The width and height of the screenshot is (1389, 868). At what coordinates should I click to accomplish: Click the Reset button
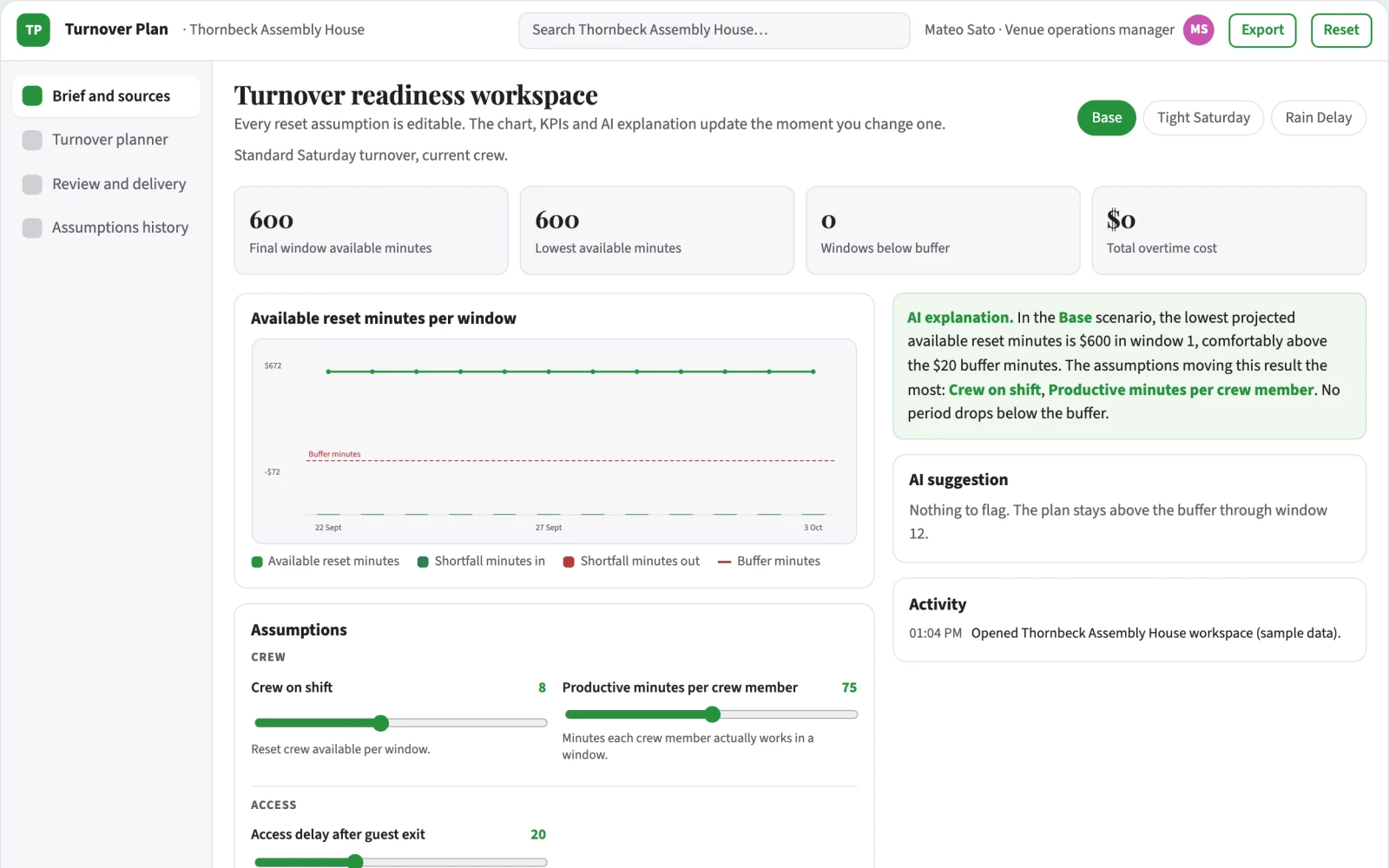tap(1341, 30)
